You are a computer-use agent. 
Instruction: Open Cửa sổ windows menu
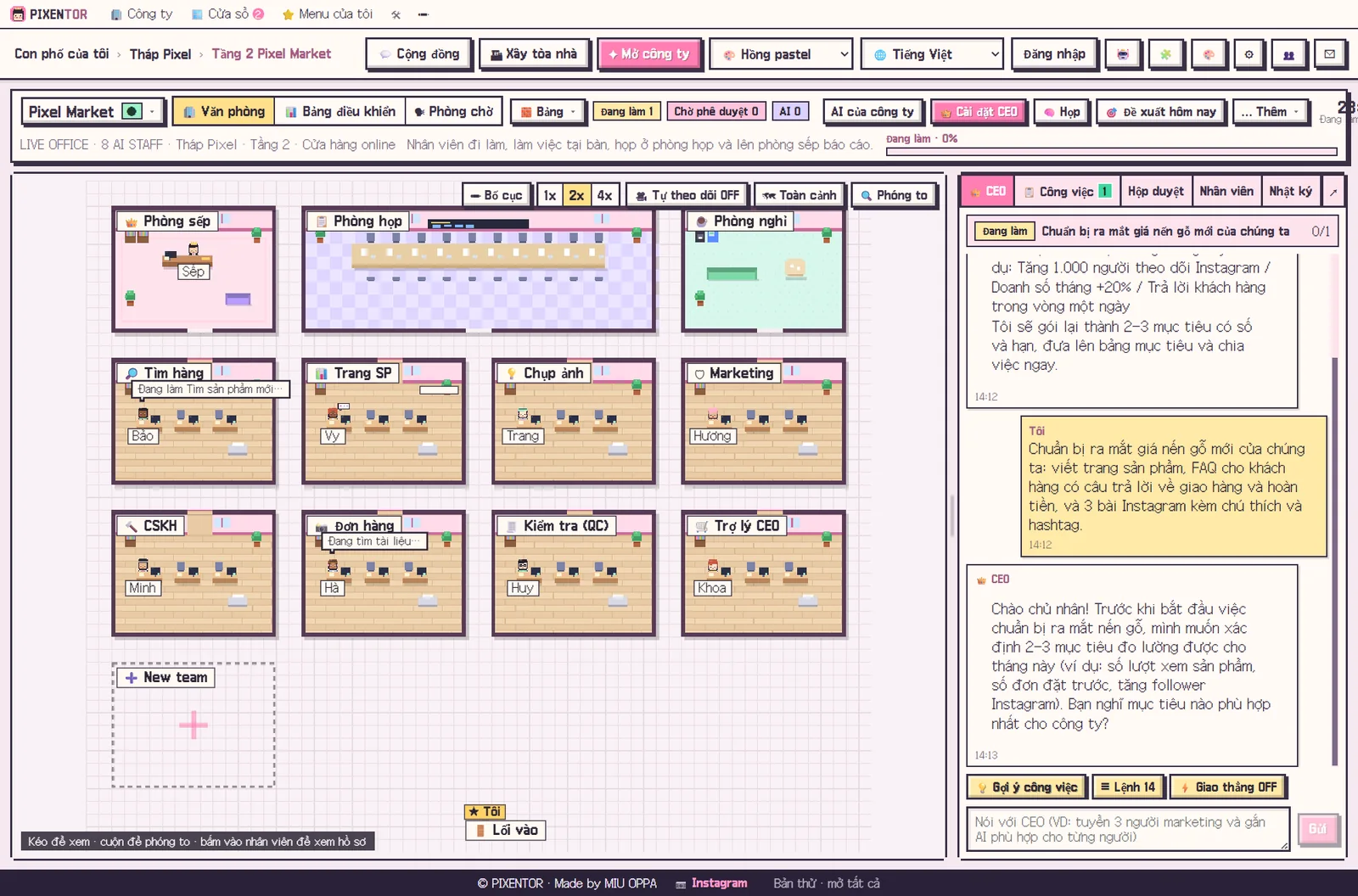coord(227,14)
